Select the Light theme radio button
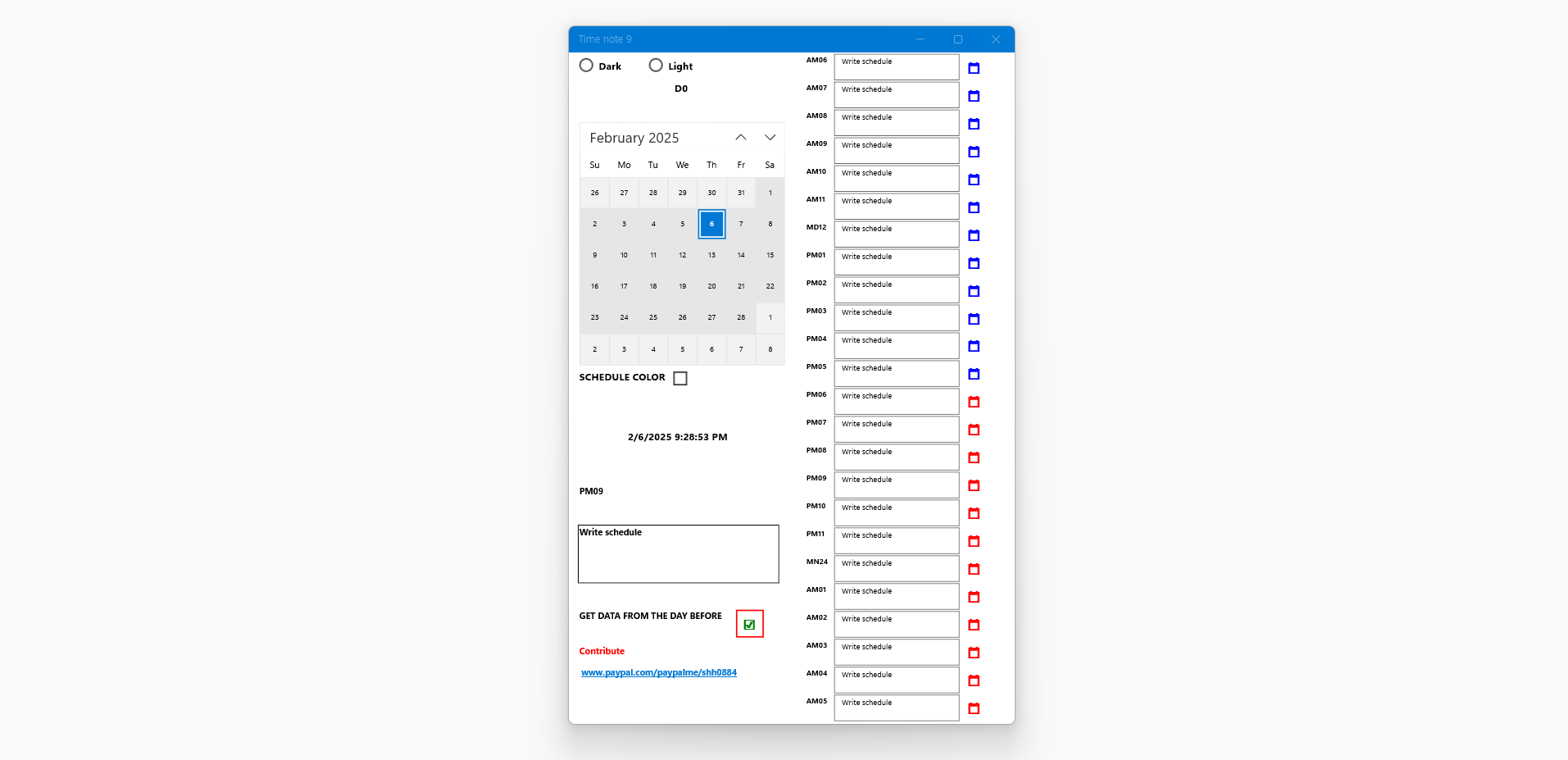 [x=656, y=66]
